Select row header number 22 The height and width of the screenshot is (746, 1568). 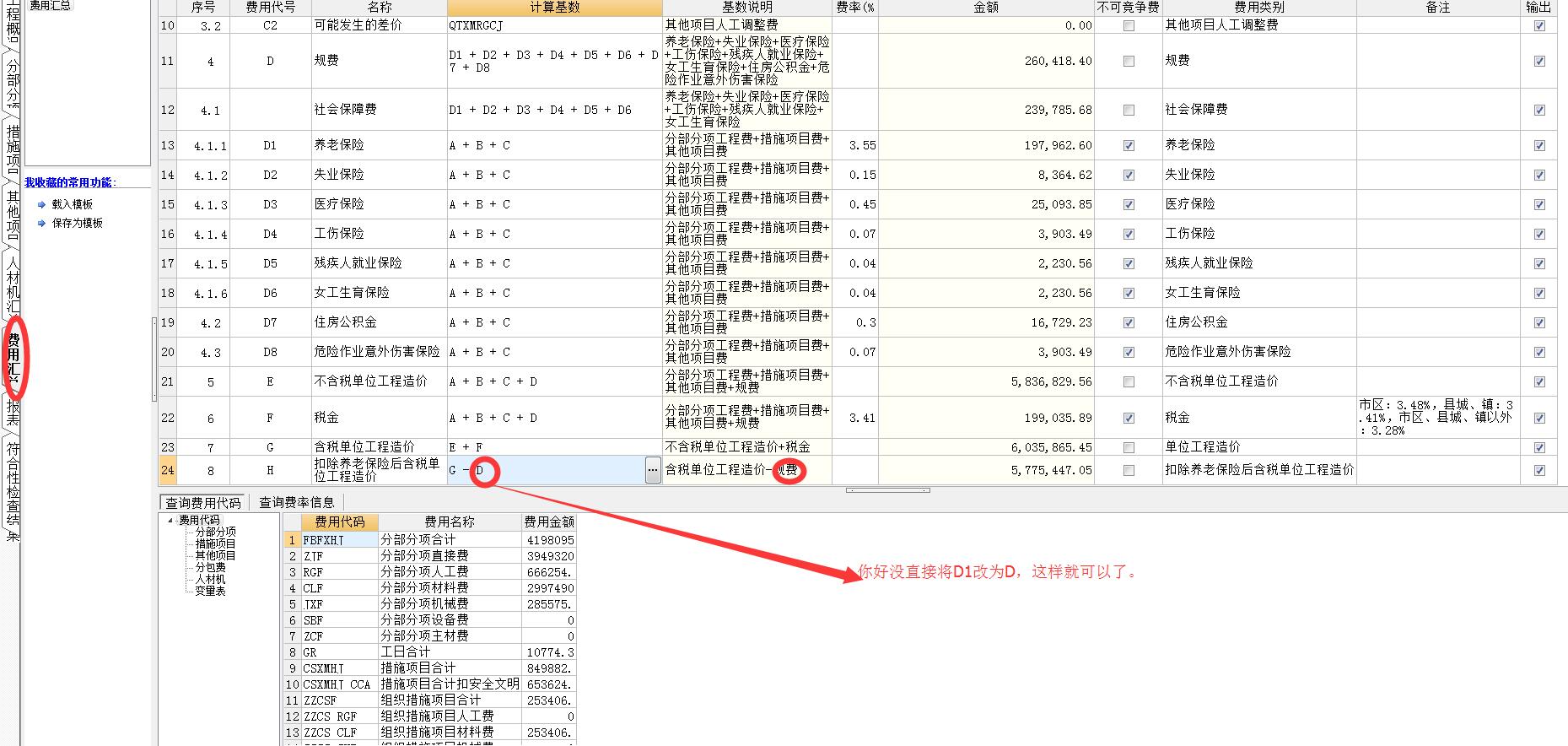coord(167,418)
